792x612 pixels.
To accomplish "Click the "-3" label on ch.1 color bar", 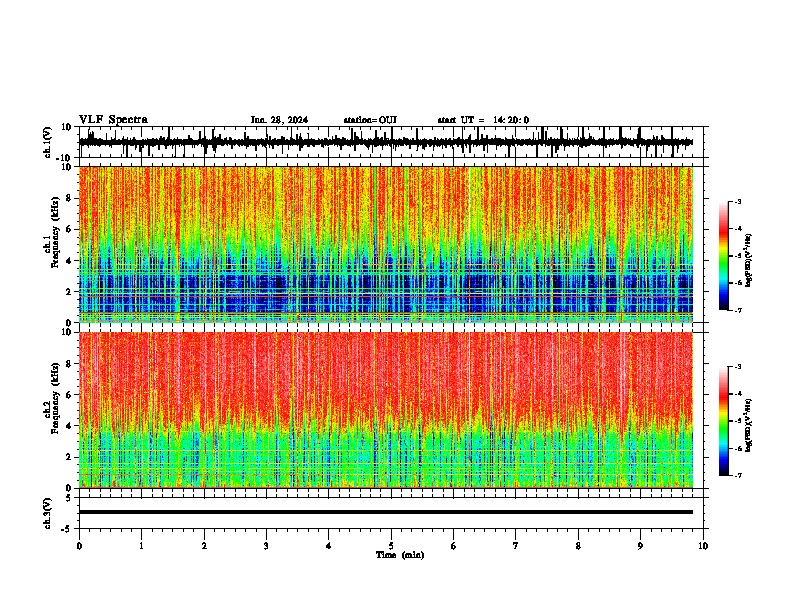I will (x=737, y=201).
